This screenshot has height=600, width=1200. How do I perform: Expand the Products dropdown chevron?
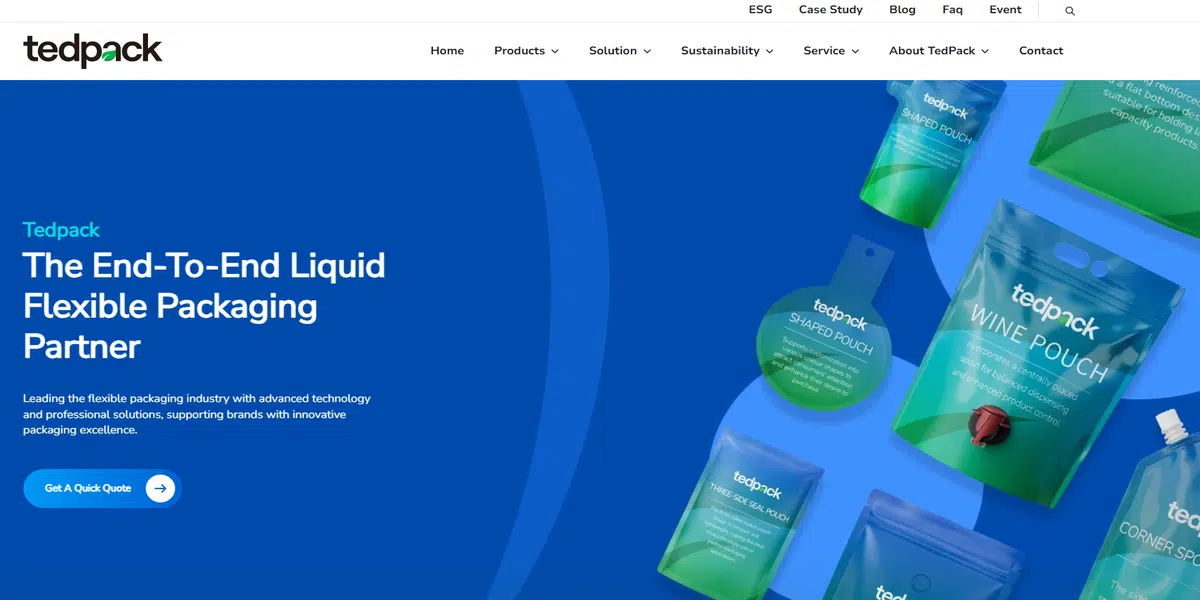(555, 51)
